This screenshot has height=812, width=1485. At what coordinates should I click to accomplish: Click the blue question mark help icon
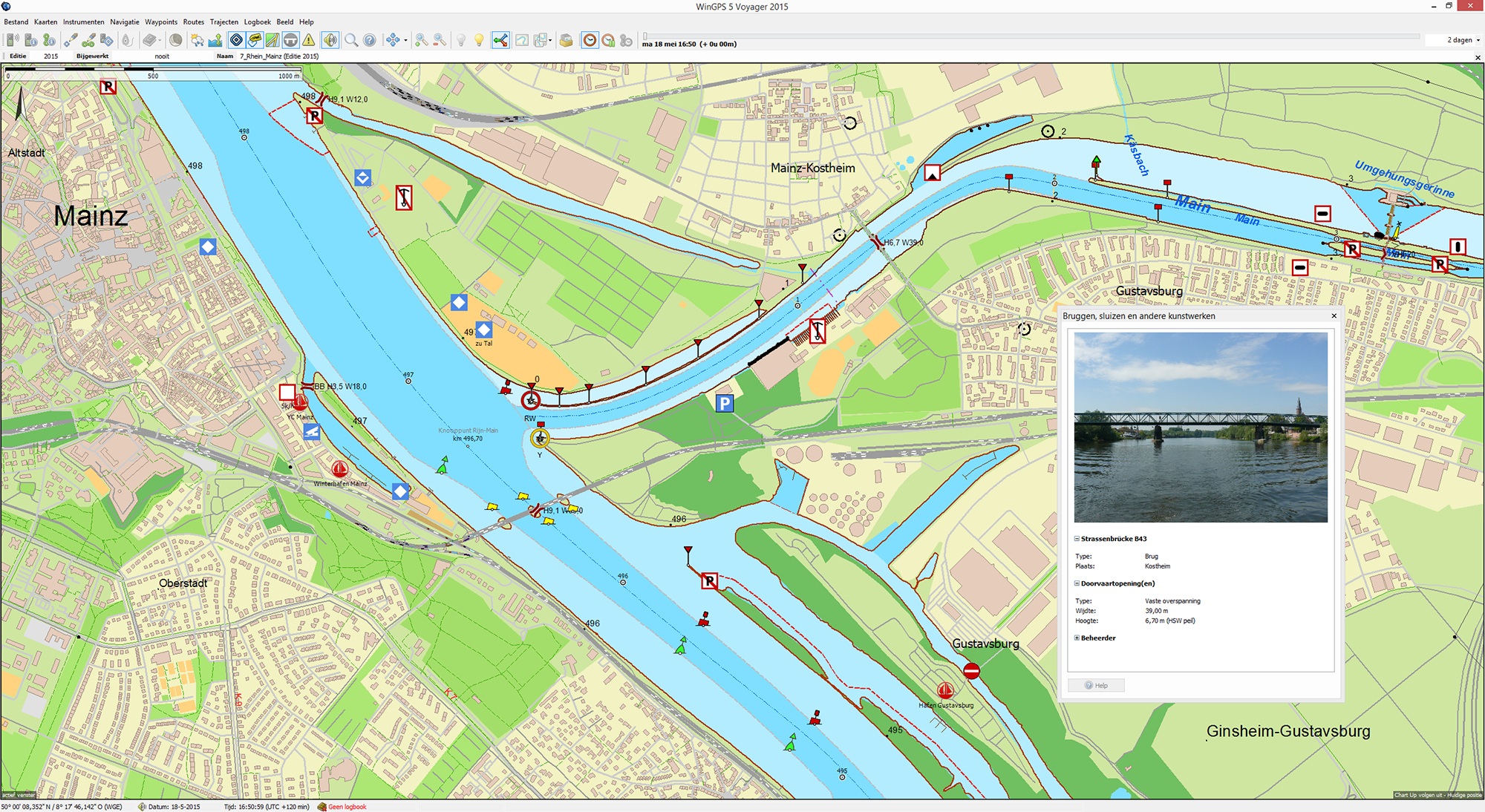click(369, 40)
